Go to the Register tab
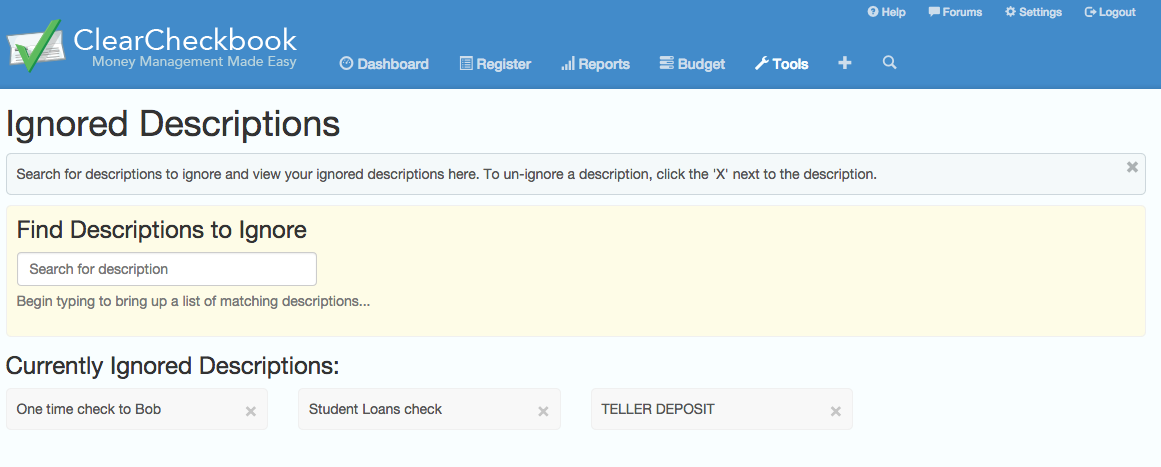The image size is (1161, 467). (x=495, y=64)
